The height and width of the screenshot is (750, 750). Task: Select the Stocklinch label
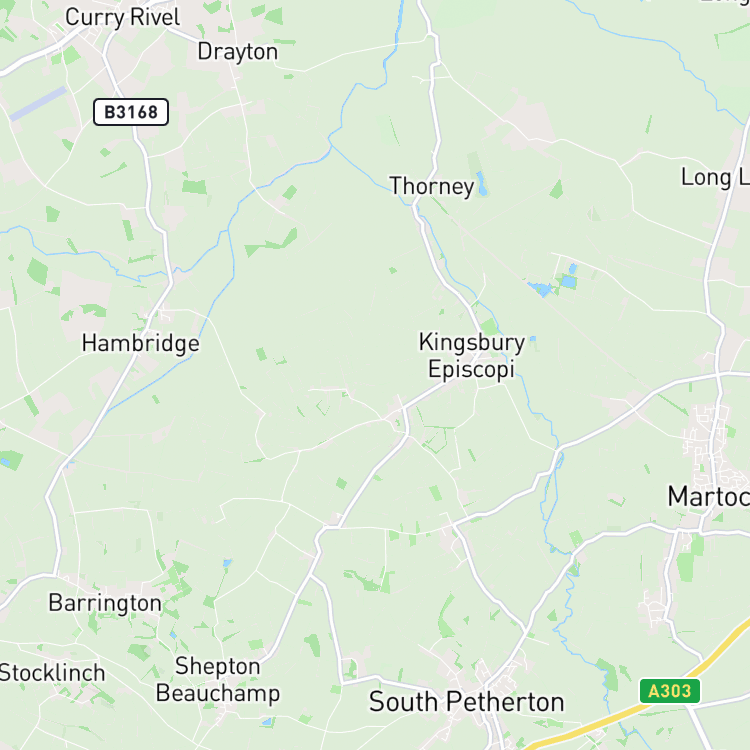[52, 673]
